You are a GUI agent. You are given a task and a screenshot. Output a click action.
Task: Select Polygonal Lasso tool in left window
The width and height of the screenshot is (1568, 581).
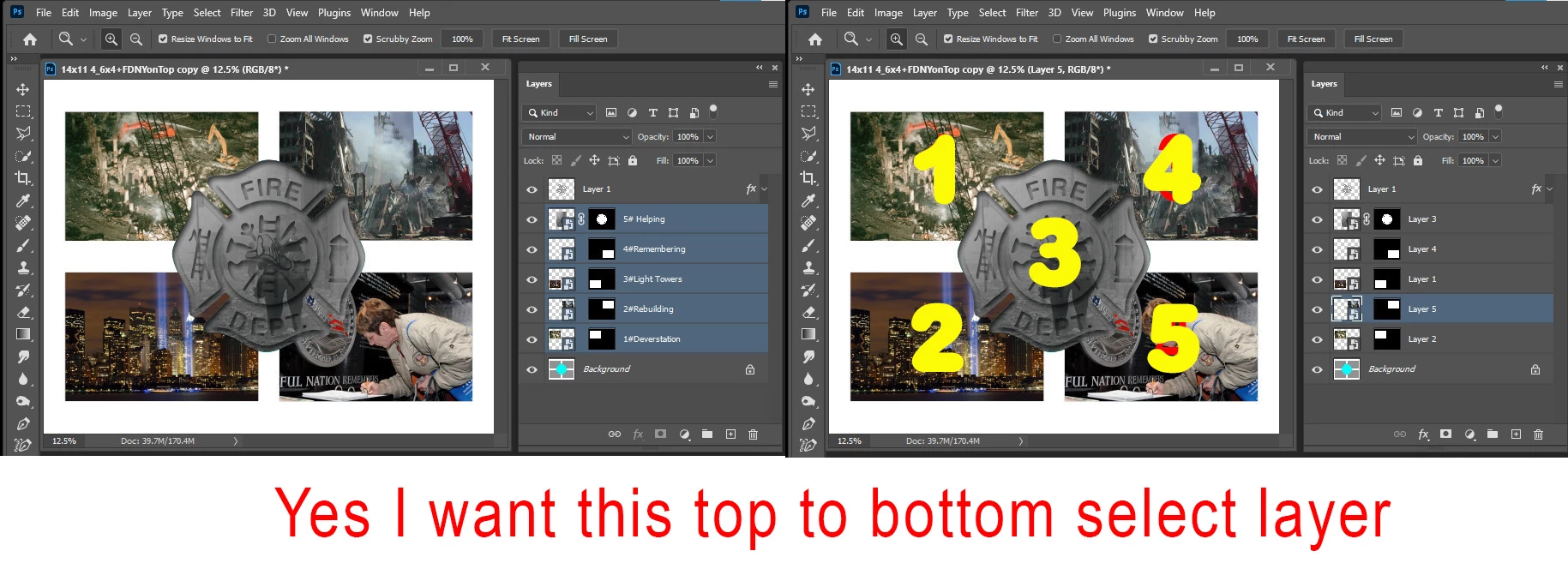[23, 134]
